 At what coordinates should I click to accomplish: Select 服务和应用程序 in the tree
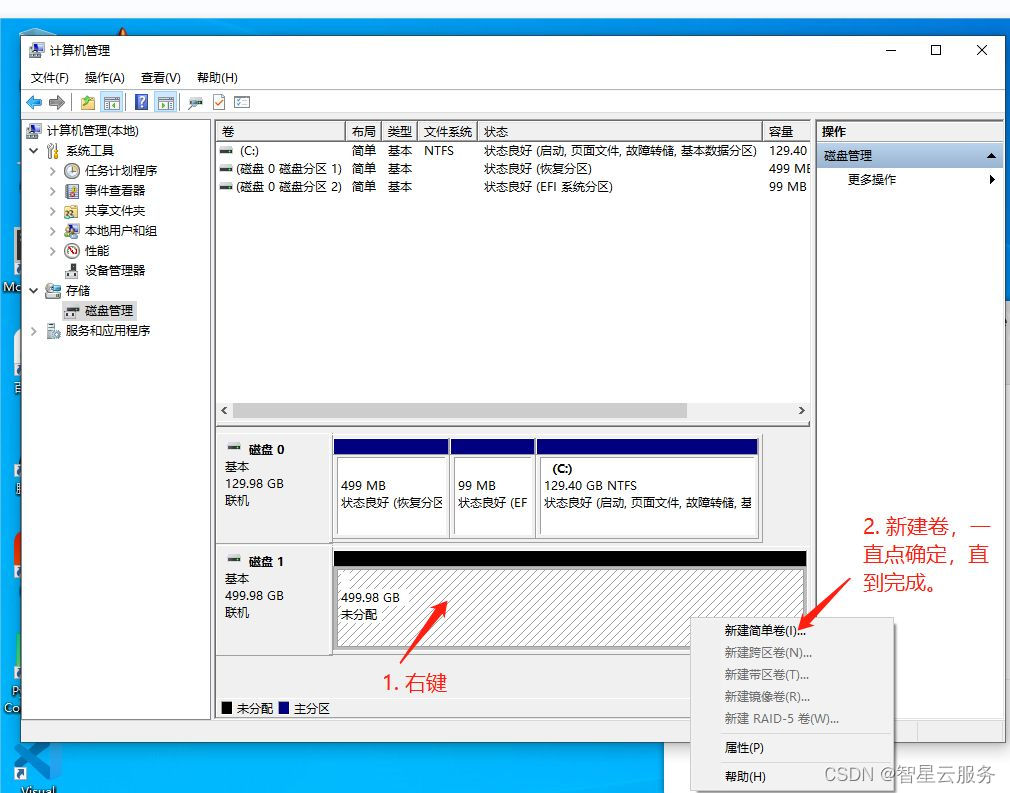(108, 330)
